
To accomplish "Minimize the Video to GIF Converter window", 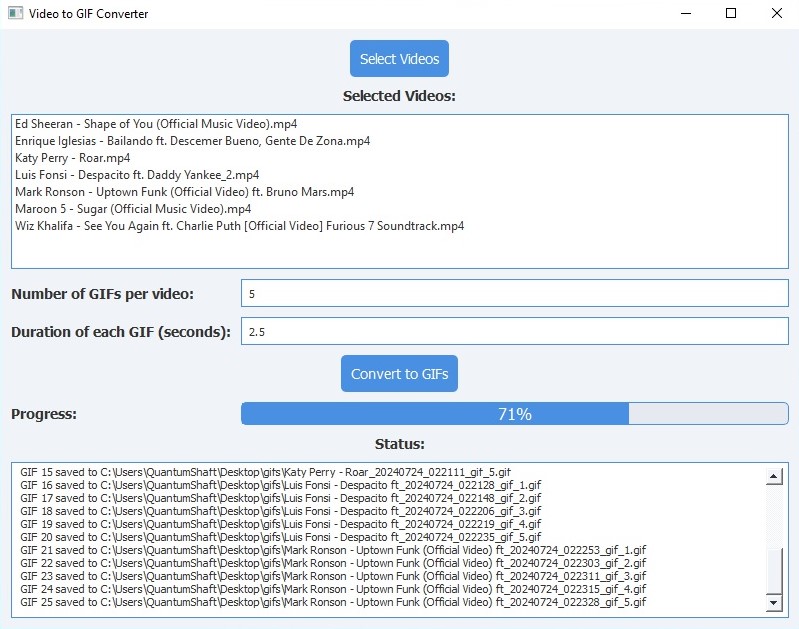I will pos(686,13).
